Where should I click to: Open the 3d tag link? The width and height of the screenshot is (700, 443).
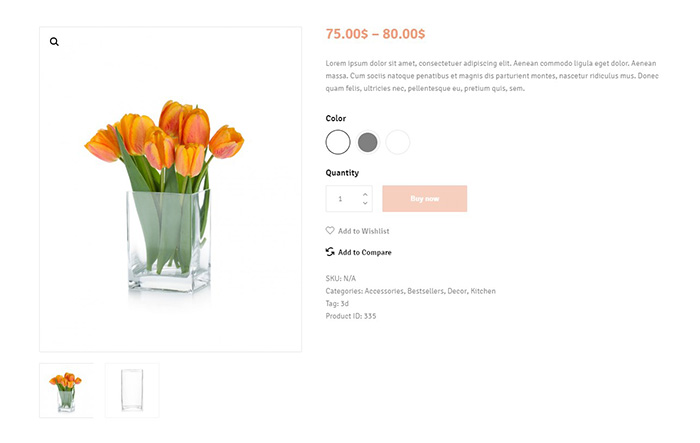coord(344,303)
